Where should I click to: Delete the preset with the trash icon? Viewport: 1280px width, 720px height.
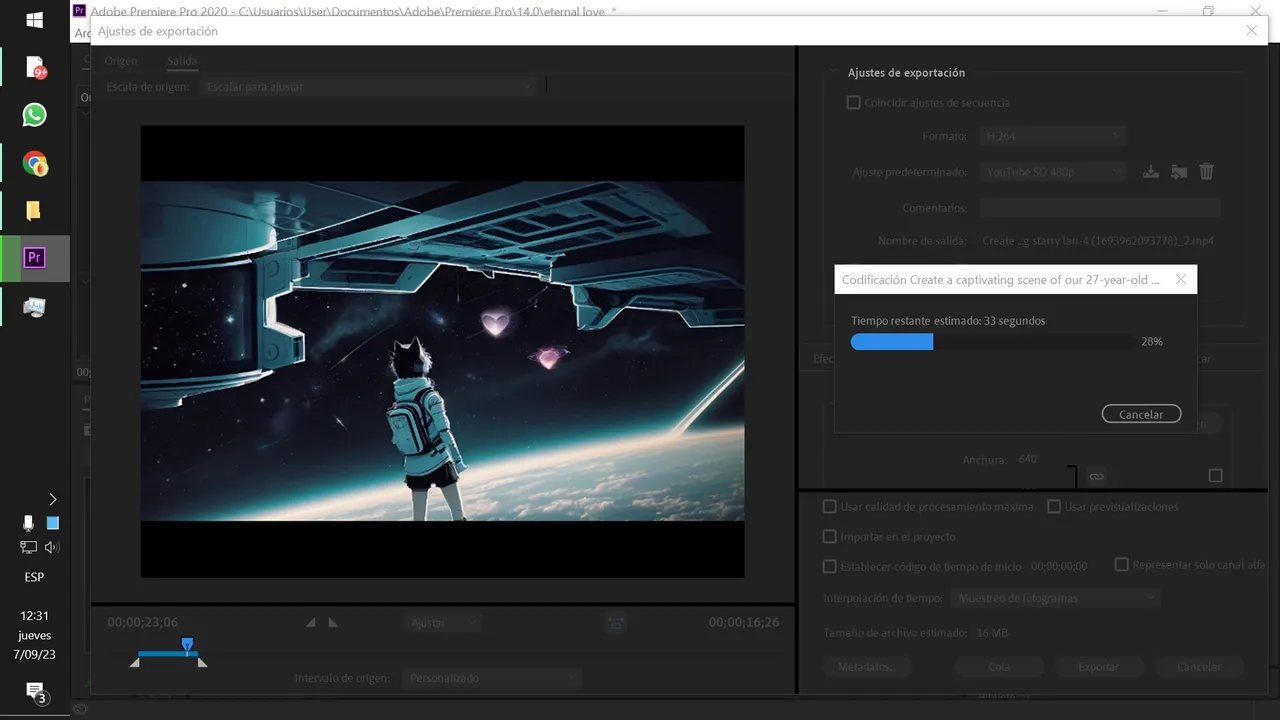(1207, 172)
